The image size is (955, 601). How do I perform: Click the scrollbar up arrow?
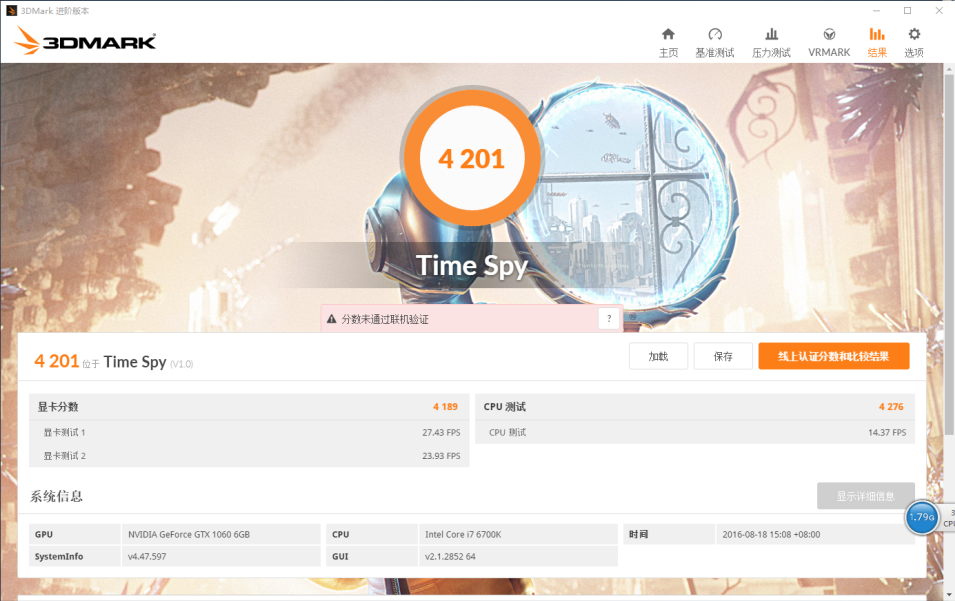pyautogui.click(x=949, y=69)
